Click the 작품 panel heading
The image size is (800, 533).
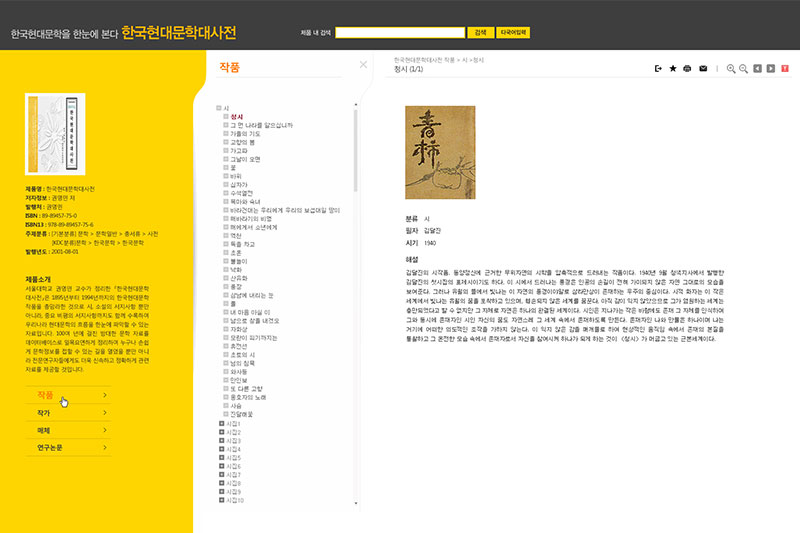(x=229, y=67)
